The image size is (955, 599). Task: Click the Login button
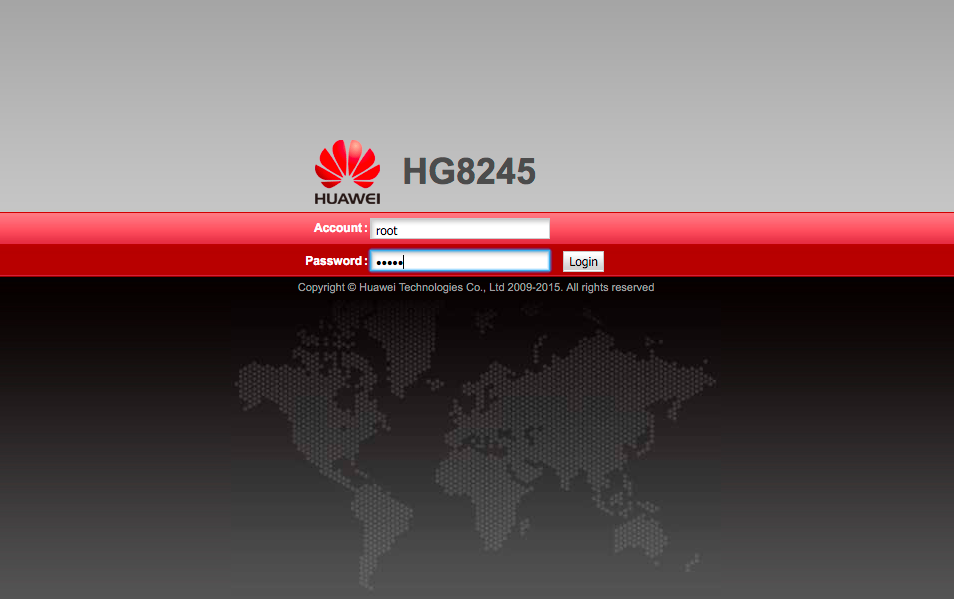583,261
